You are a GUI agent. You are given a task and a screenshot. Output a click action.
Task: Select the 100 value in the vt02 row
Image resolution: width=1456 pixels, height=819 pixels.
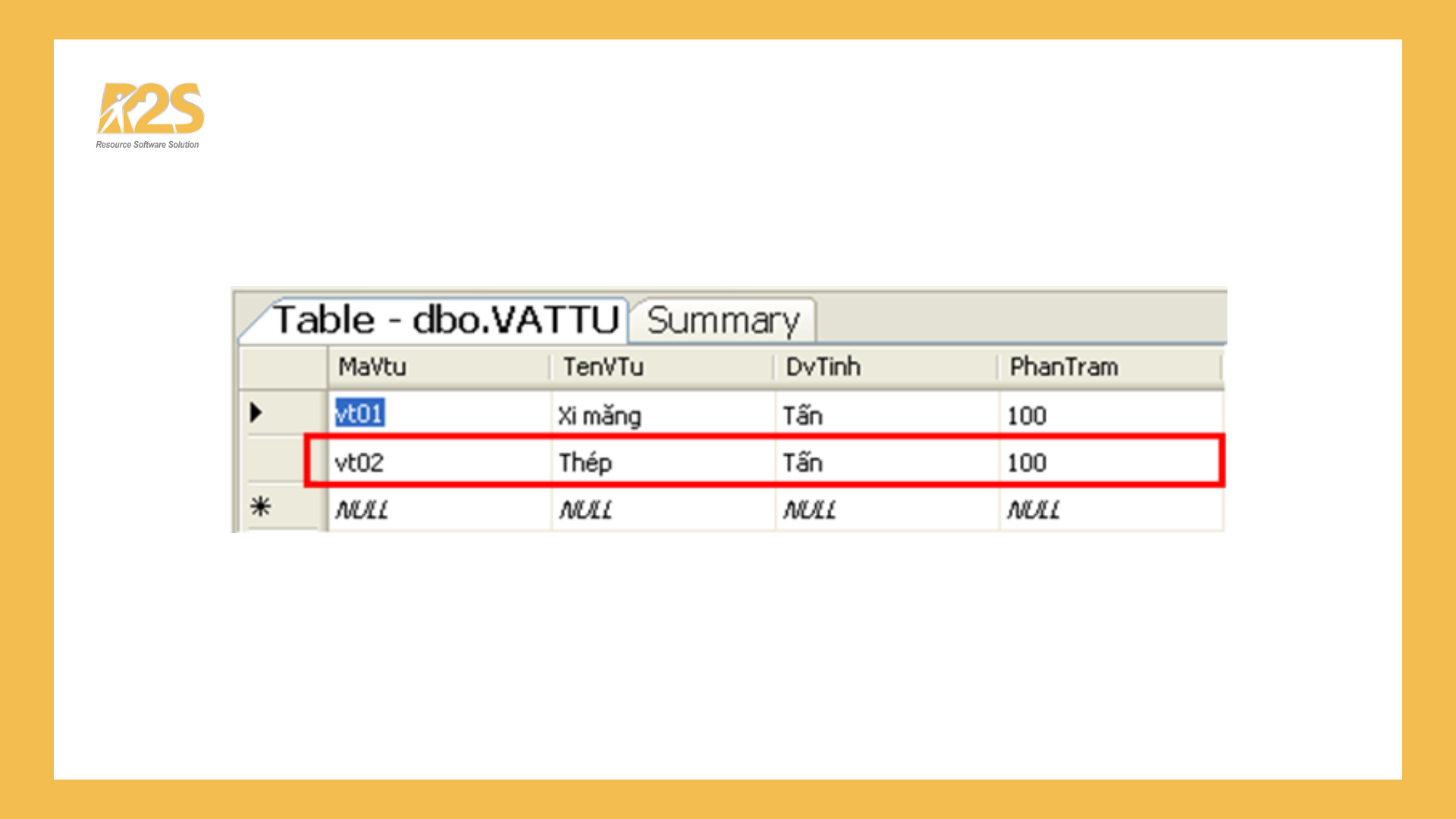coord(1028,463)
